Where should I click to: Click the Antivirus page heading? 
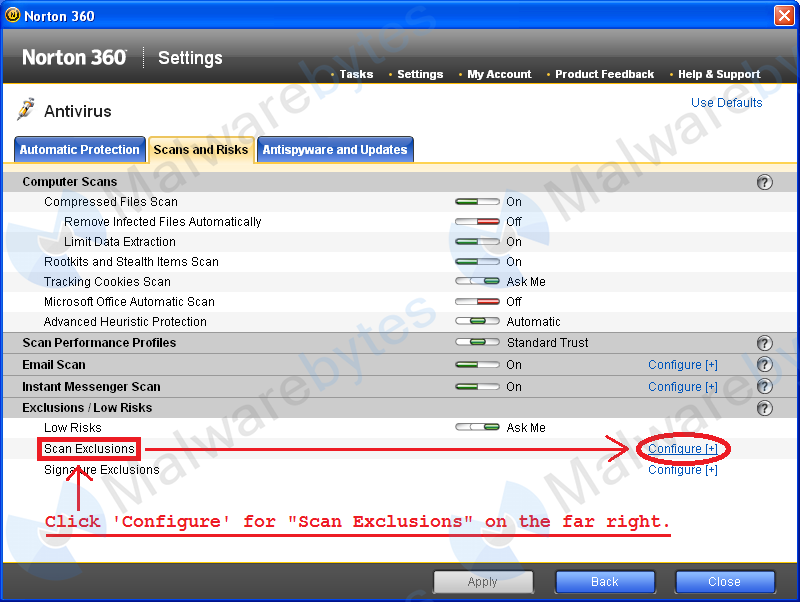coord(78,111)
